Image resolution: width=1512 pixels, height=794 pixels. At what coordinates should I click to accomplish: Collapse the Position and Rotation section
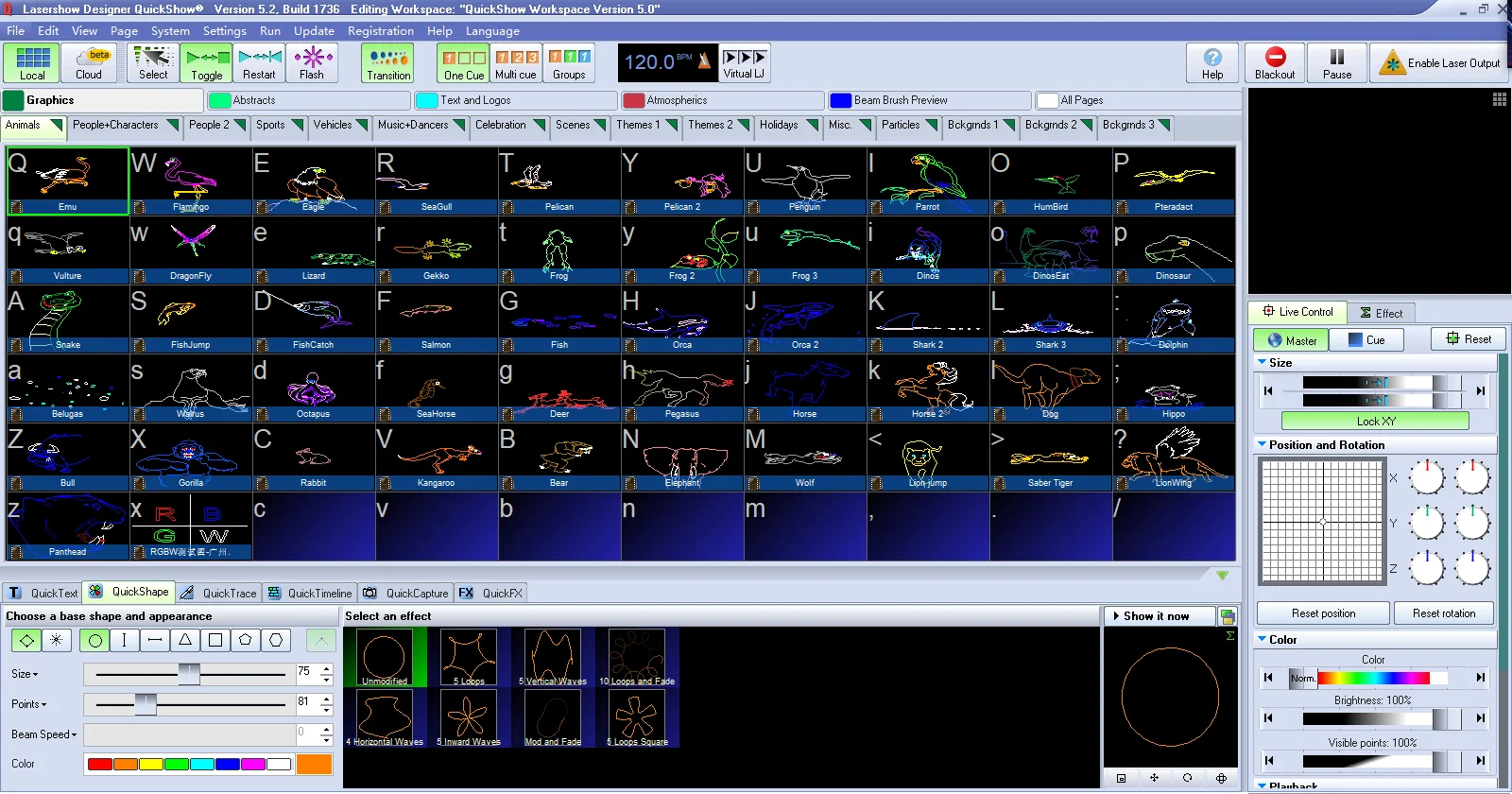[1263, 444]
